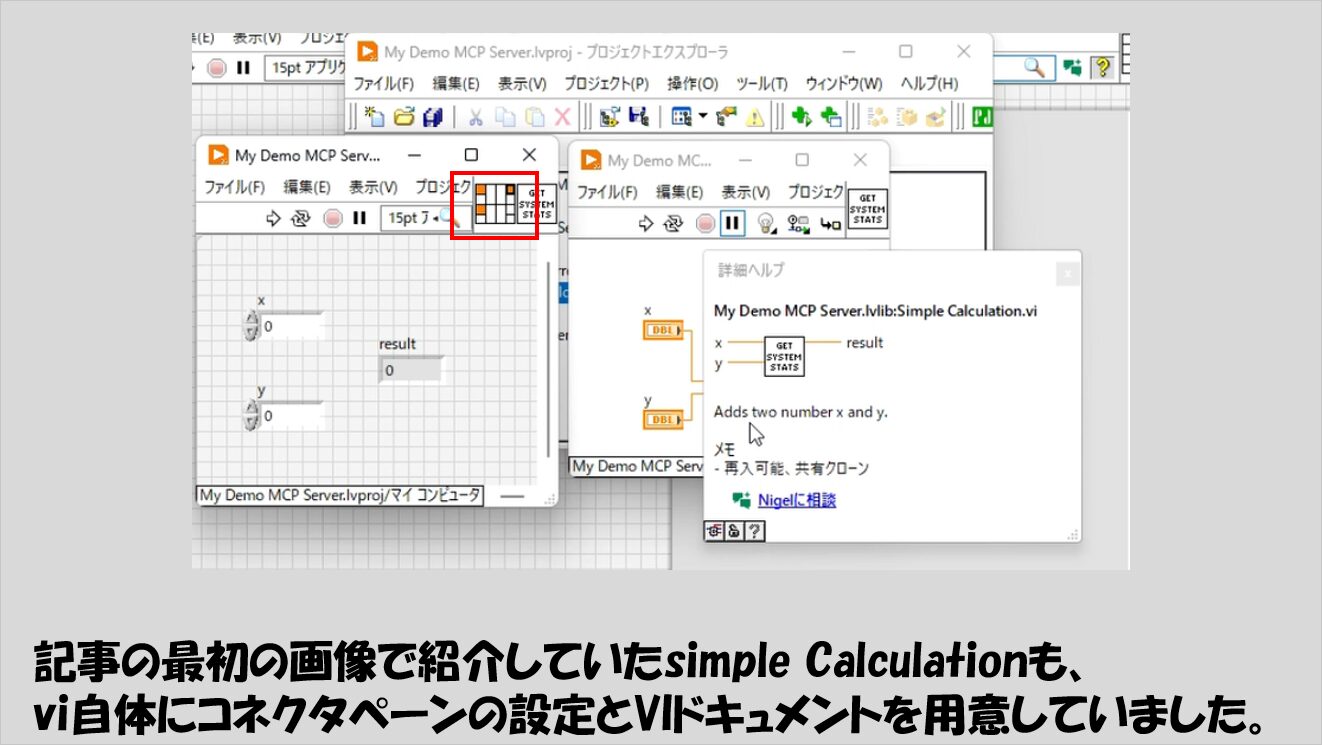The width and height of the screenshot is (1322, 745).
Task: Close the 詳細ヘルプ window
Action: (1067, 272)
